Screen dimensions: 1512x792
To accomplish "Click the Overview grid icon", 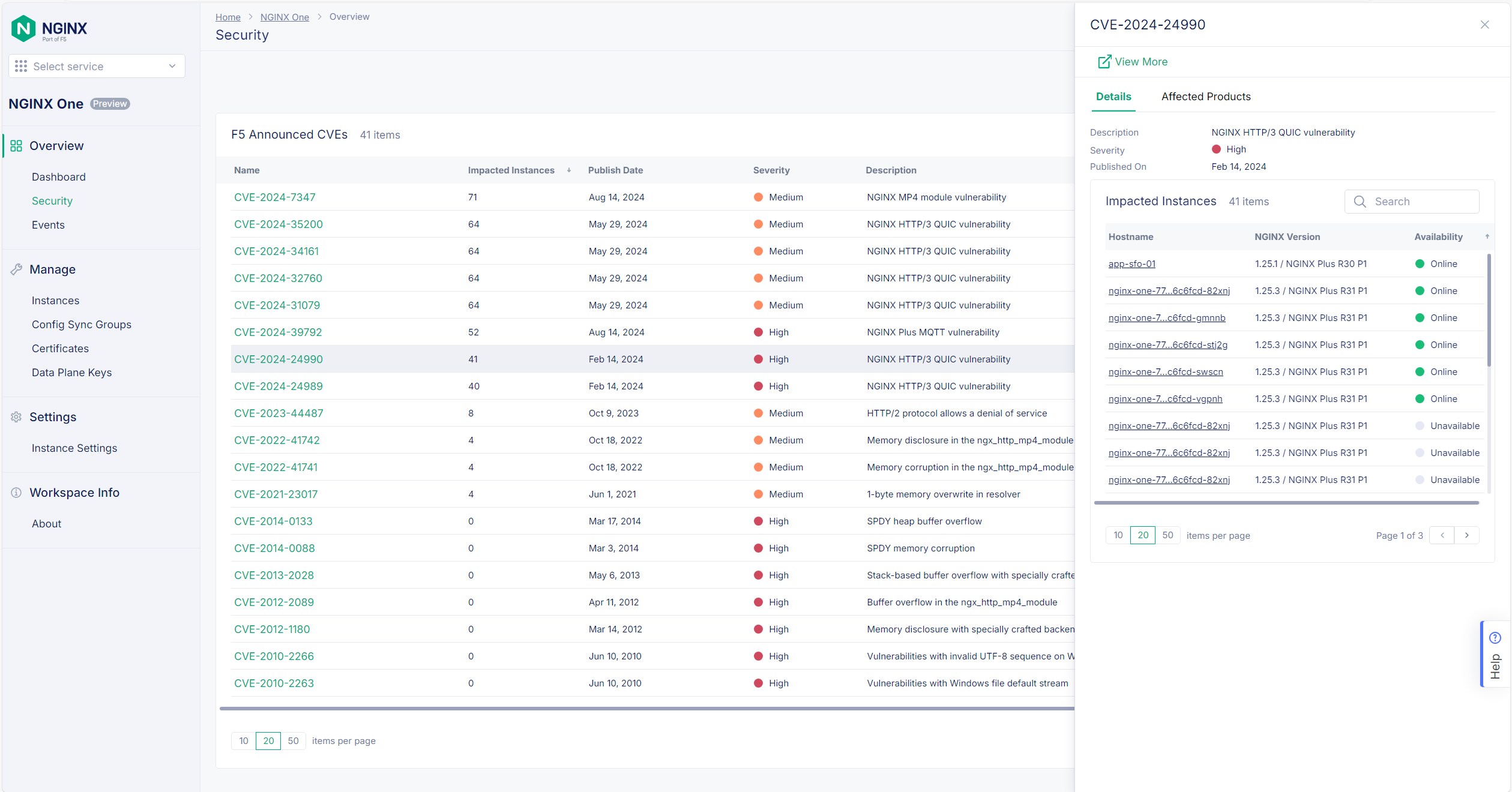I will point(16,146).
